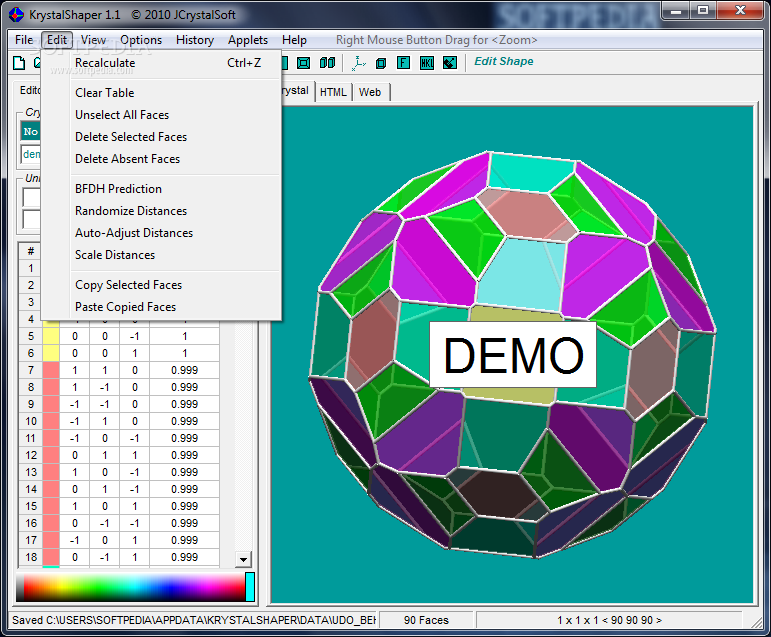Click pink color cell of row 12
The height and width of the screenshot is (637, 771).
pos(51,455)
